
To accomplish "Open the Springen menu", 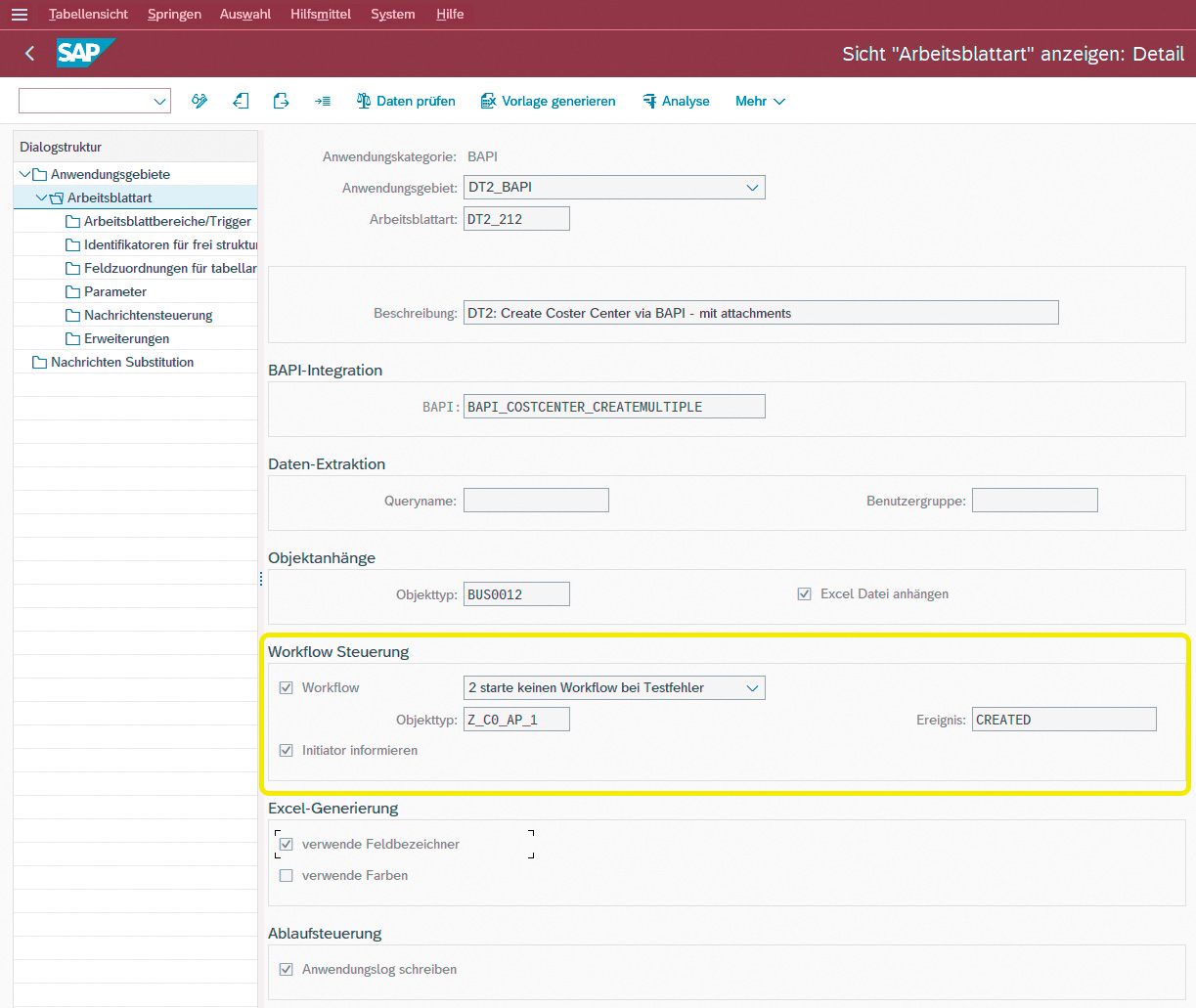I will click(174, 15).
